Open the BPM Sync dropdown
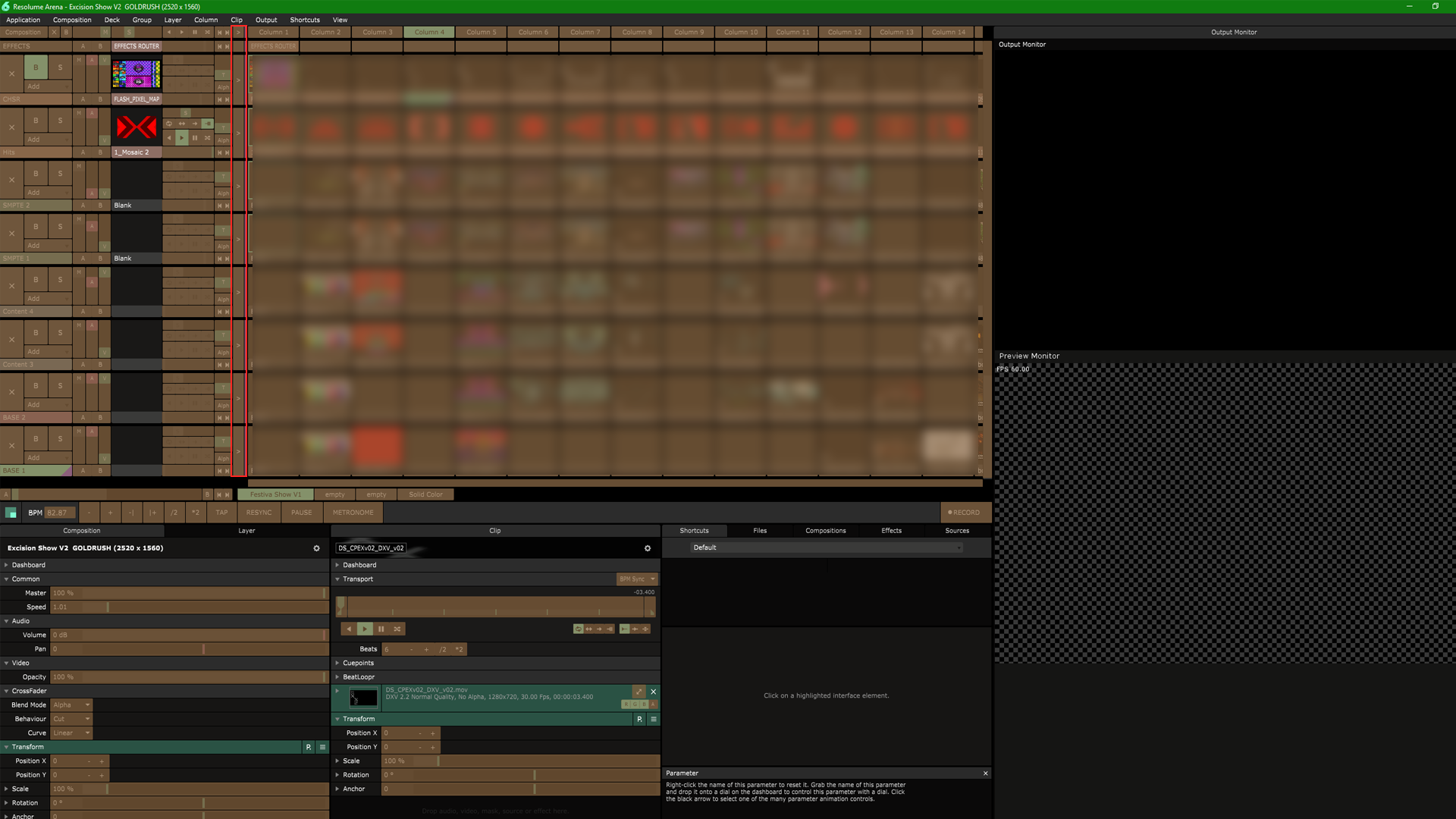1456x819 pixels. tap(636, 579)
